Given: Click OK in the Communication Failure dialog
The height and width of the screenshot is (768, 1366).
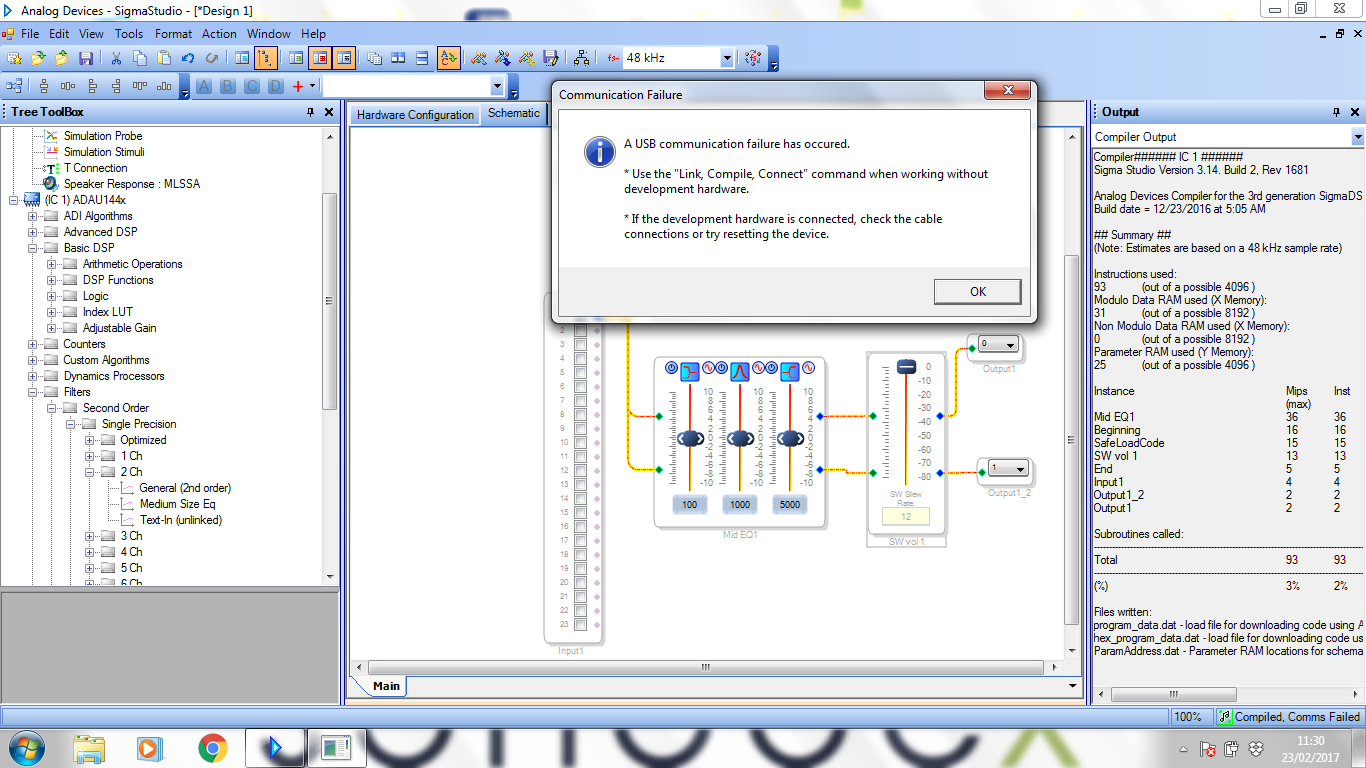Looking at the screenshot, I should (978, 291).
